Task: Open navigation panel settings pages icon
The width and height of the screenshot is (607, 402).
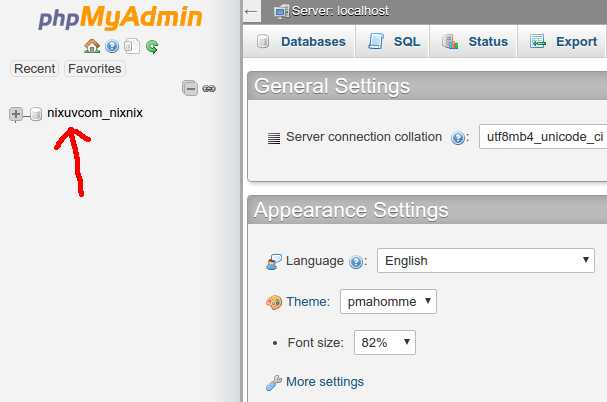Action: (x=132, y=46)
